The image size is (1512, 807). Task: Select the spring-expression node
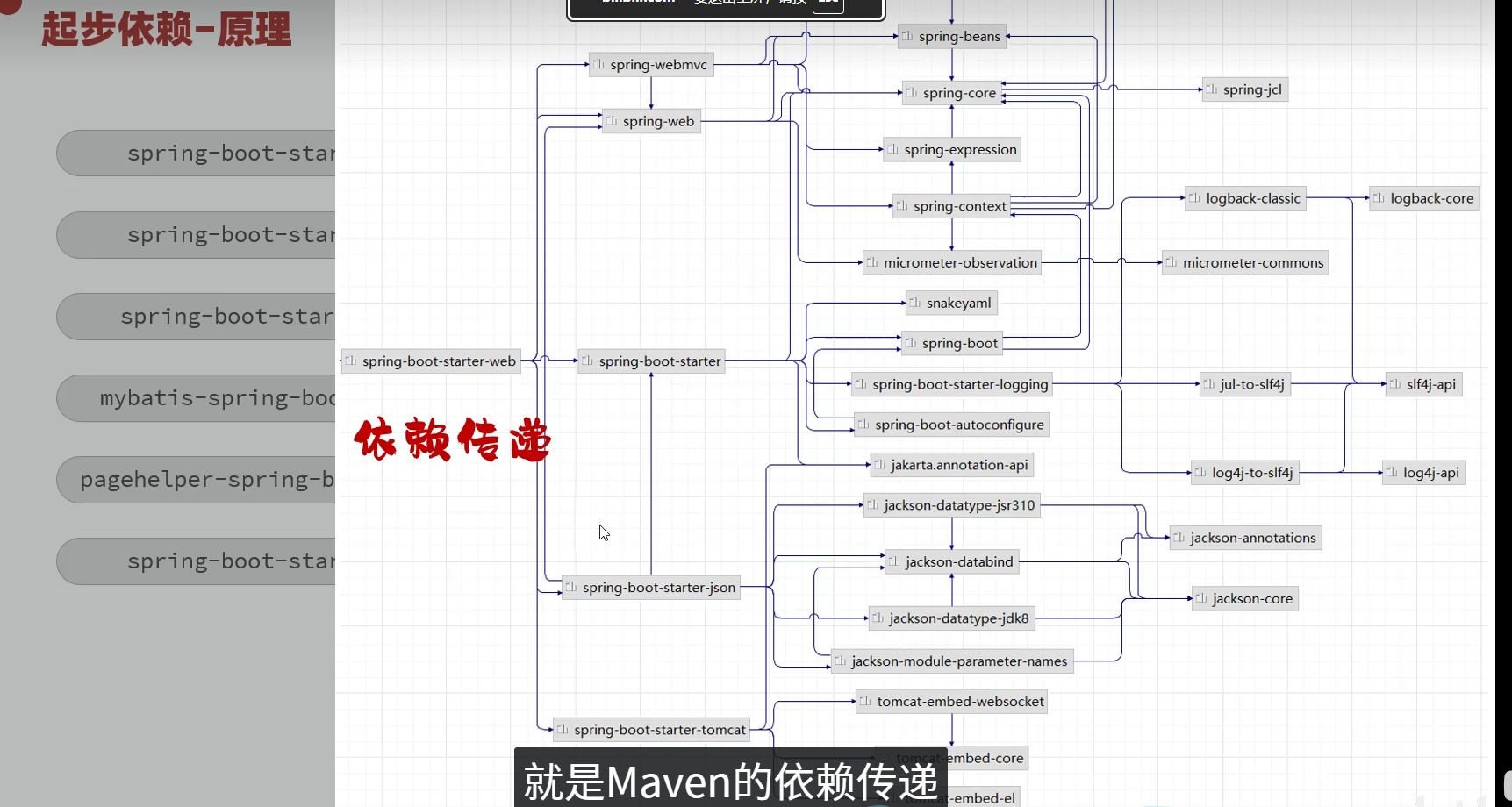[952, 150]
